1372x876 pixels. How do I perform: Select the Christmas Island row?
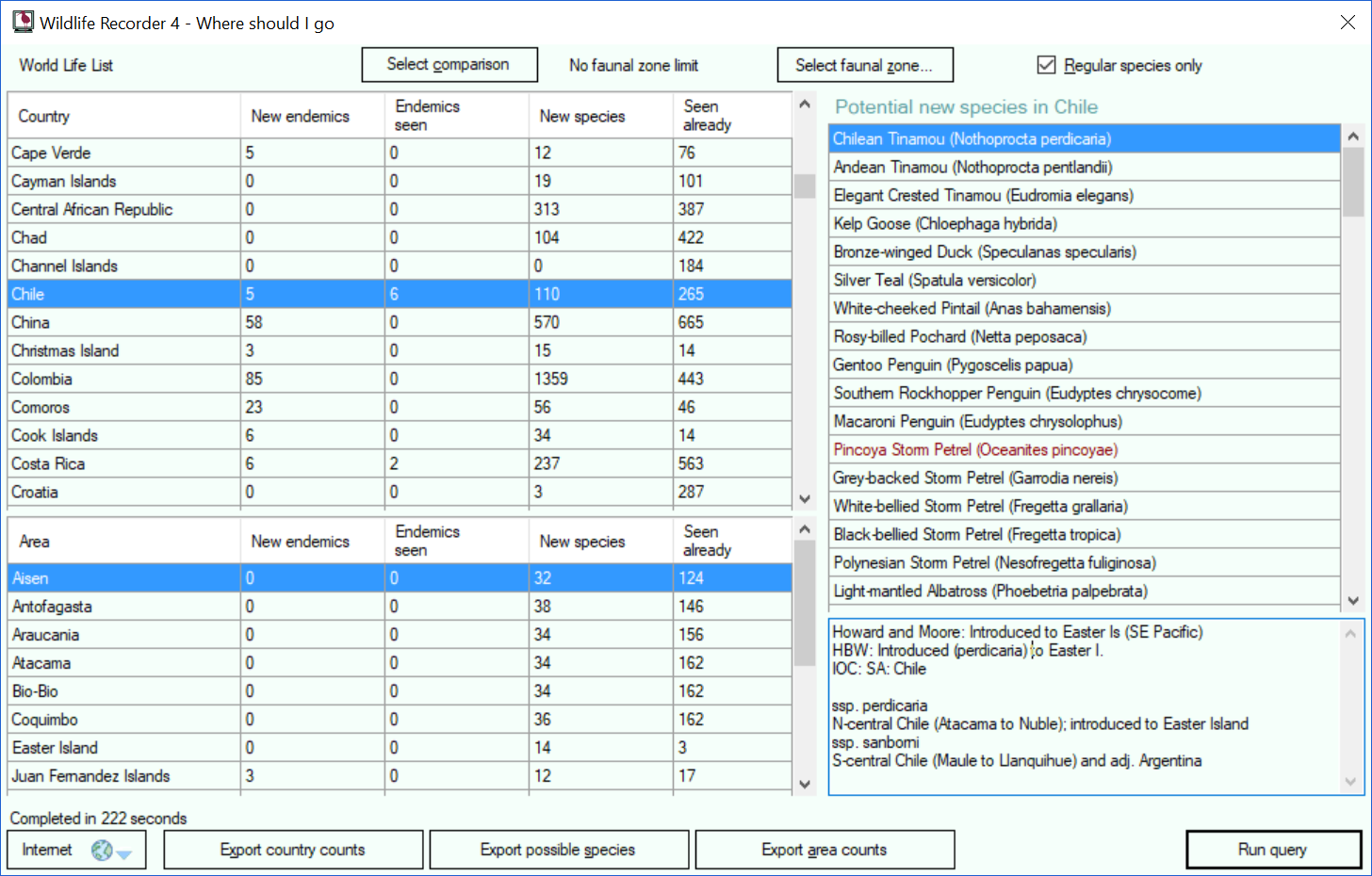[400, 350]
